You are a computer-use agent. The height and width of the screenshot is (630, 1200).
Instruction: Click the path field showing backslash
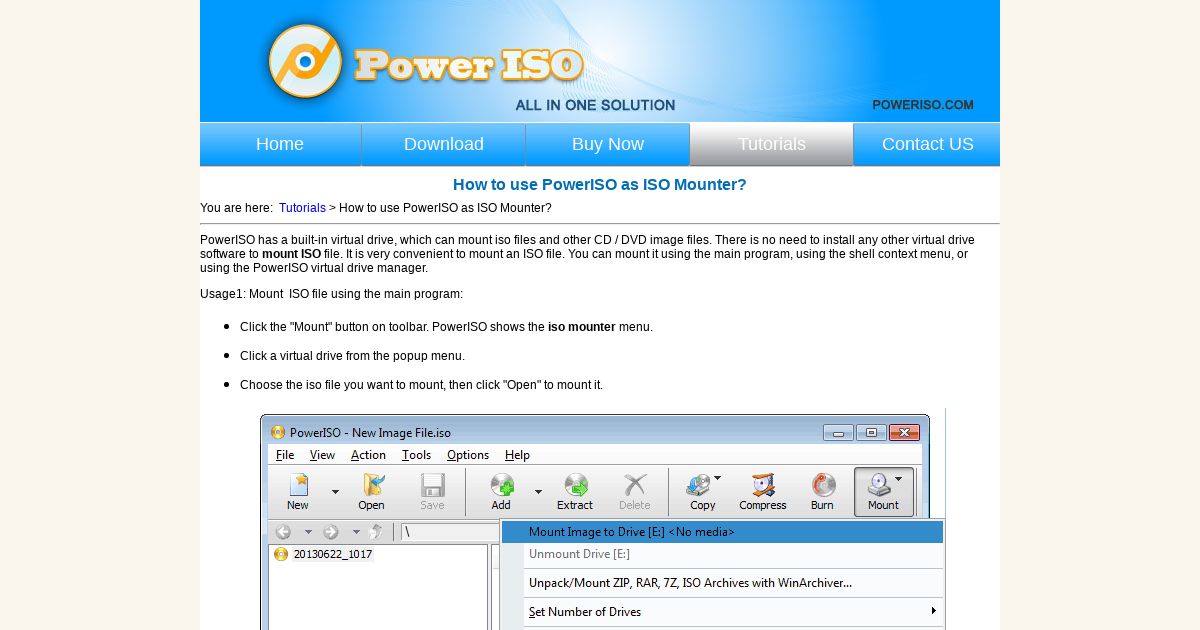pyautogui.click(x=450, y=532)
